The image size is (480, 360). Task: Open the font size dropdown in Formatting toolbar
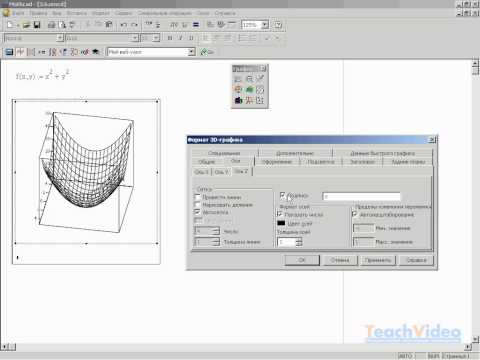(x=156, y=38)
